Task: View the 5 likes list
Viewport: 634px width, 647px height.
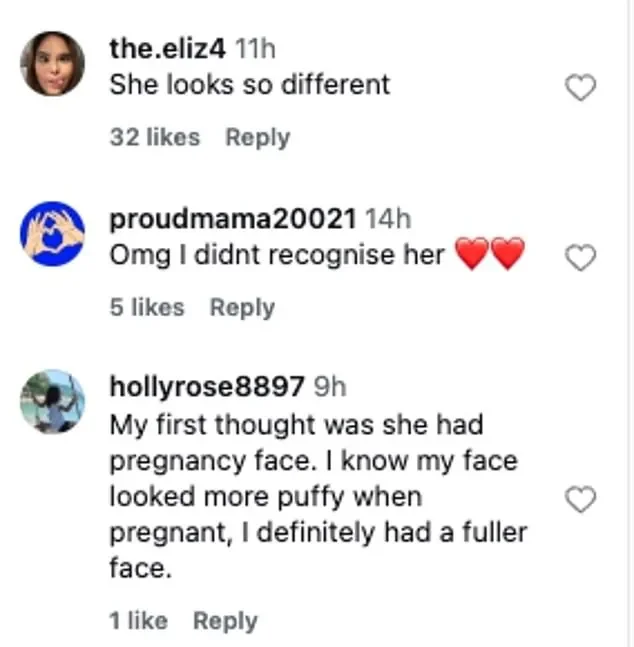Action: click(x=147, y=307)
